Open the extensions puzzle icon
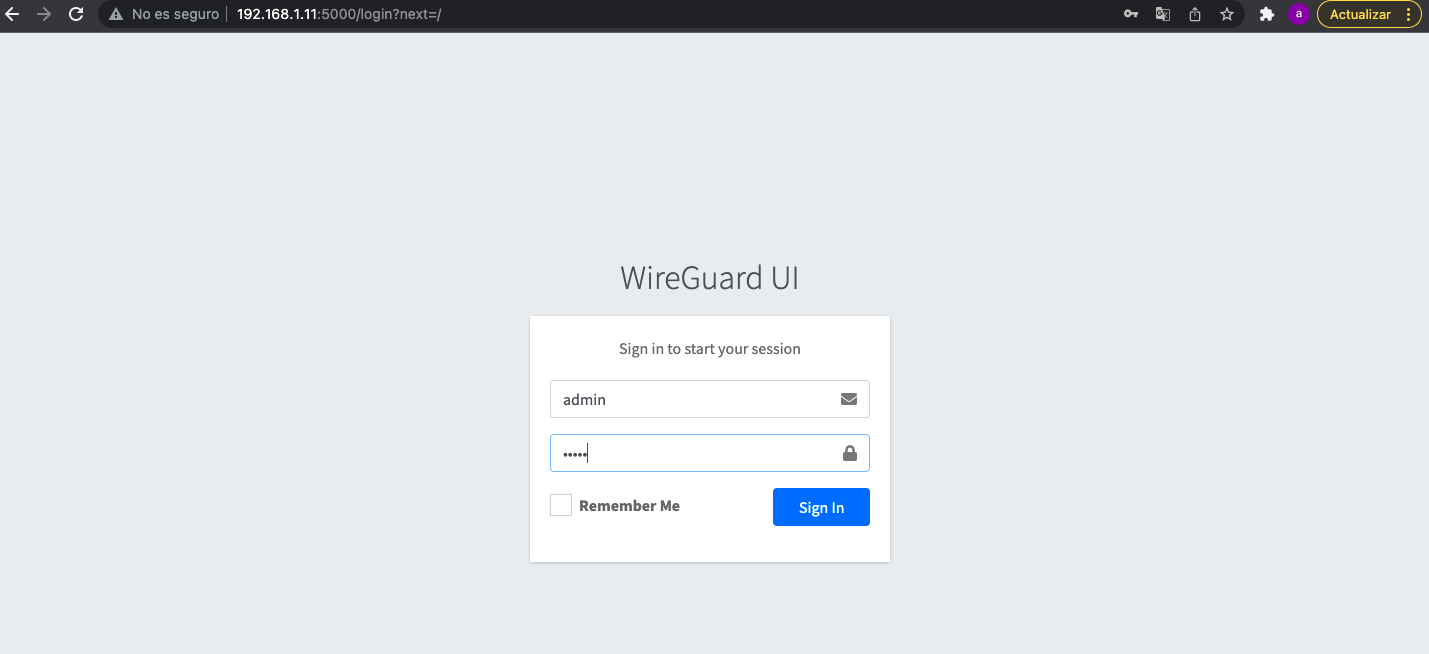This screenshot has width=1429, height=654. pos(1266,14)
